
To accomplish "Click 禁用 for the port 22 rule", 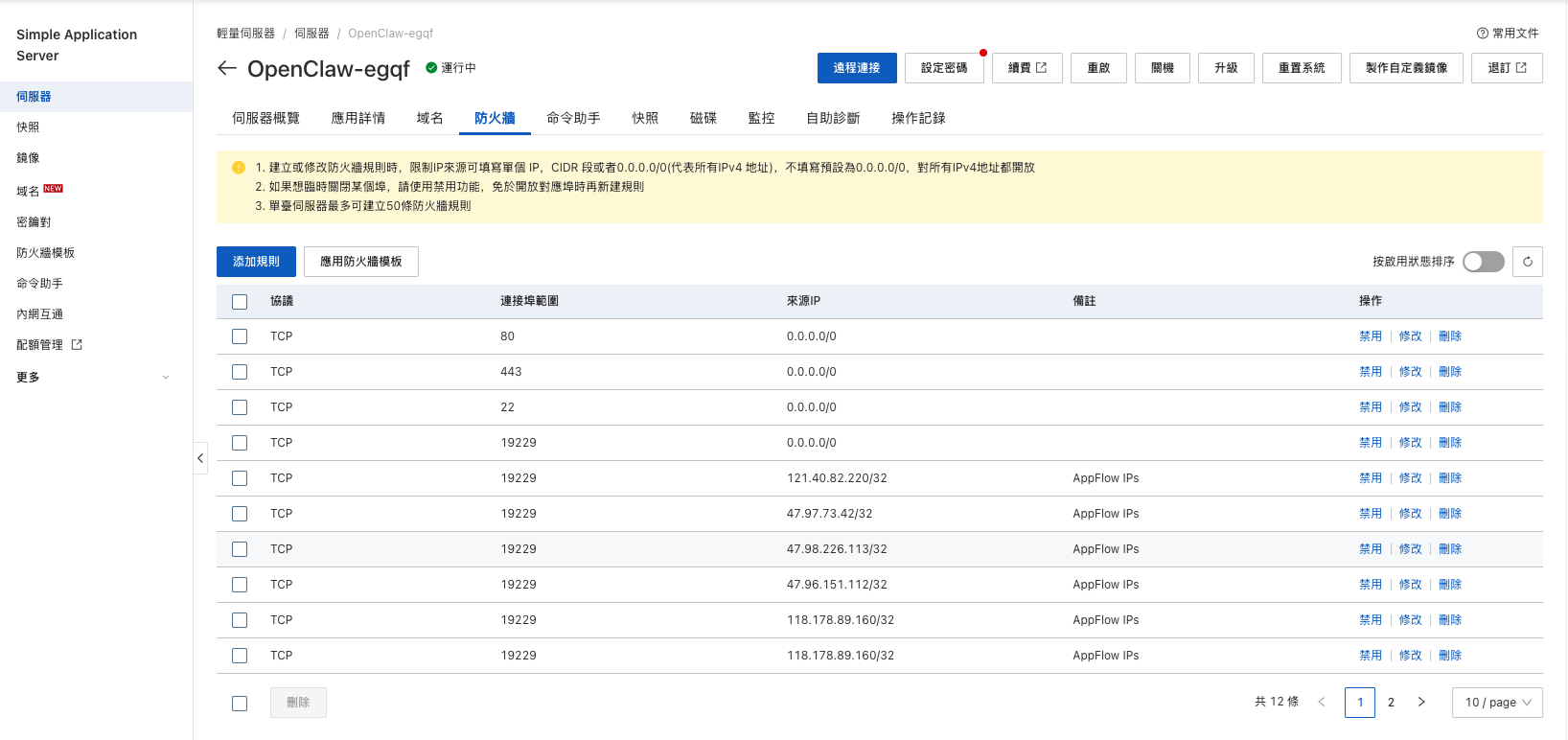I will pyautogui.click(x=1370, y=407).
